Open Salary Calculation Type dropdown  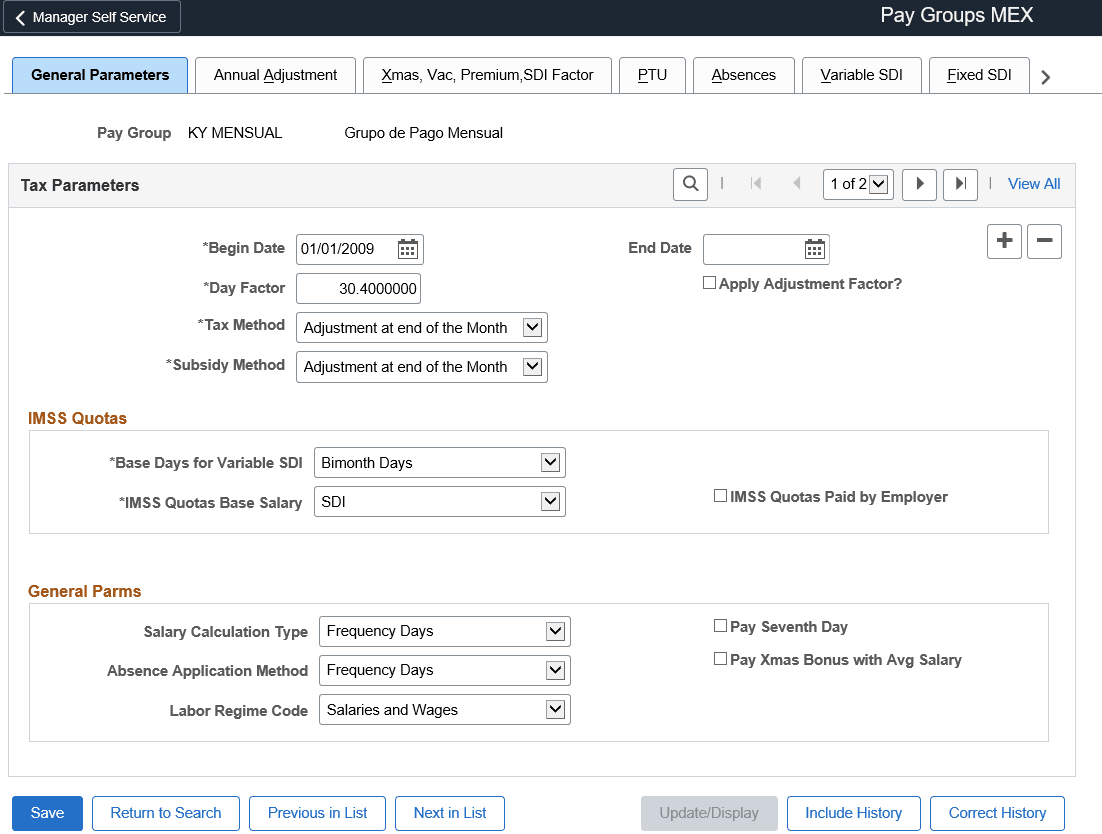coord(445,631)
